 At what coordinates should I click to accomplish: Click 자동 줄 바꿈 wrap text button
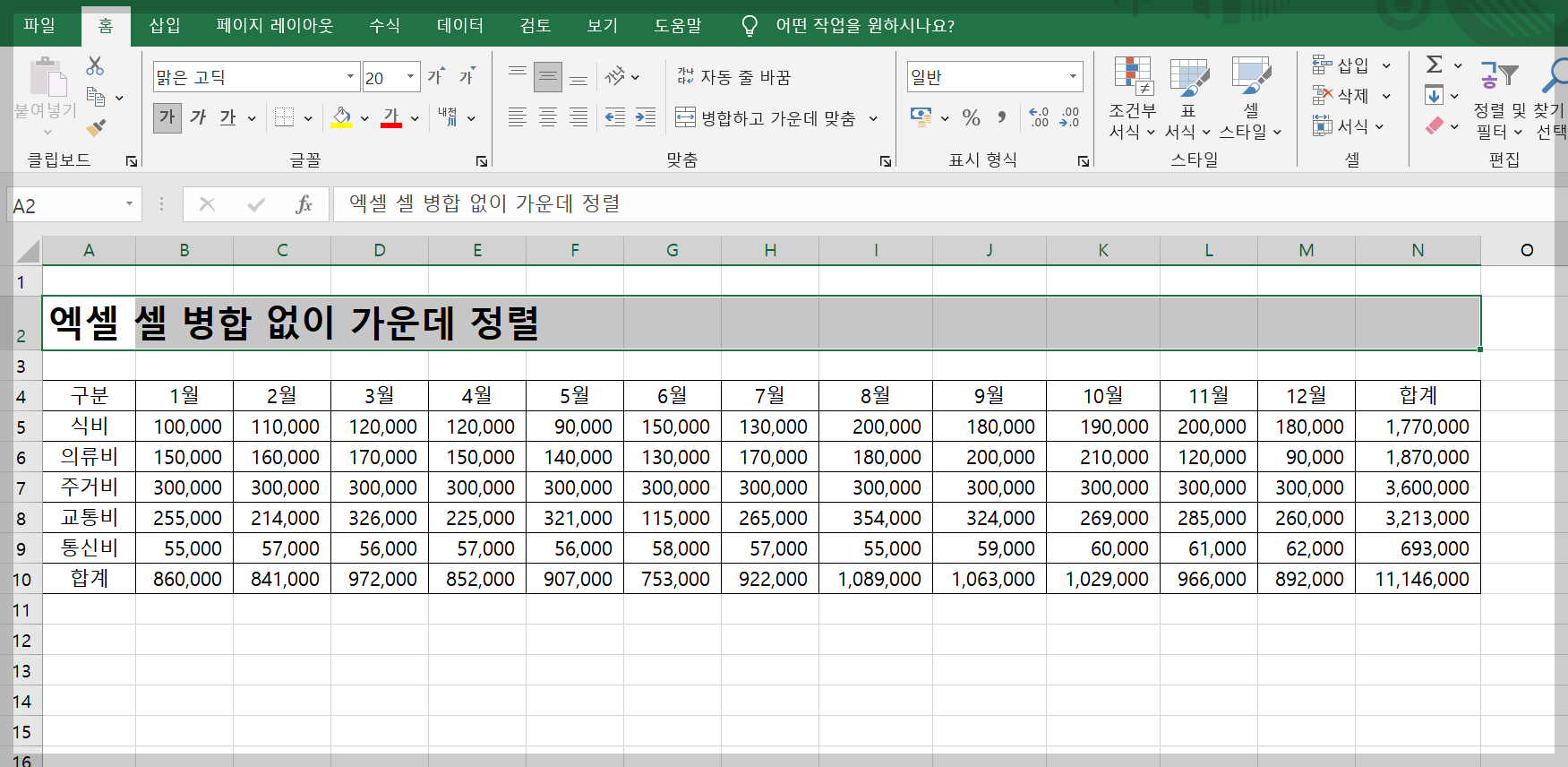pyautogui.click(x=734, y=77)
